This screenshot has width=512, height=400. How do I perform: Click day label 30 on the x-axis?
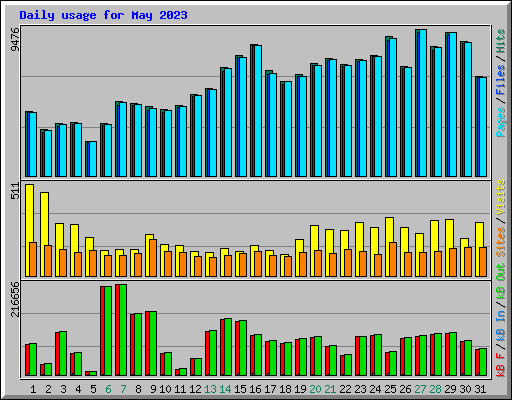click(465, 389)
